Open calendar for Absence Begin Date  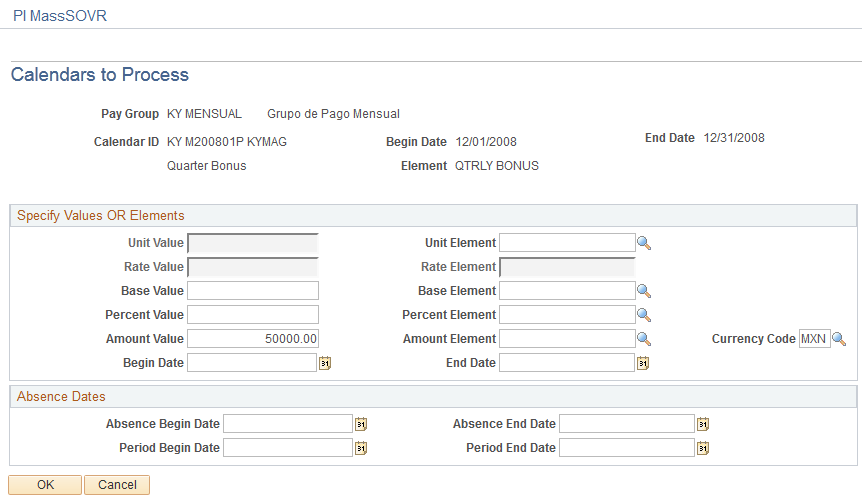(361, 424)
